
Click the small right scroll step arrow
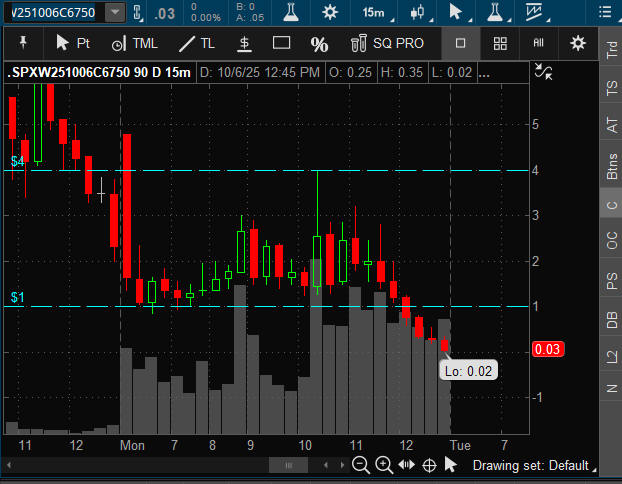coord(342,465)
